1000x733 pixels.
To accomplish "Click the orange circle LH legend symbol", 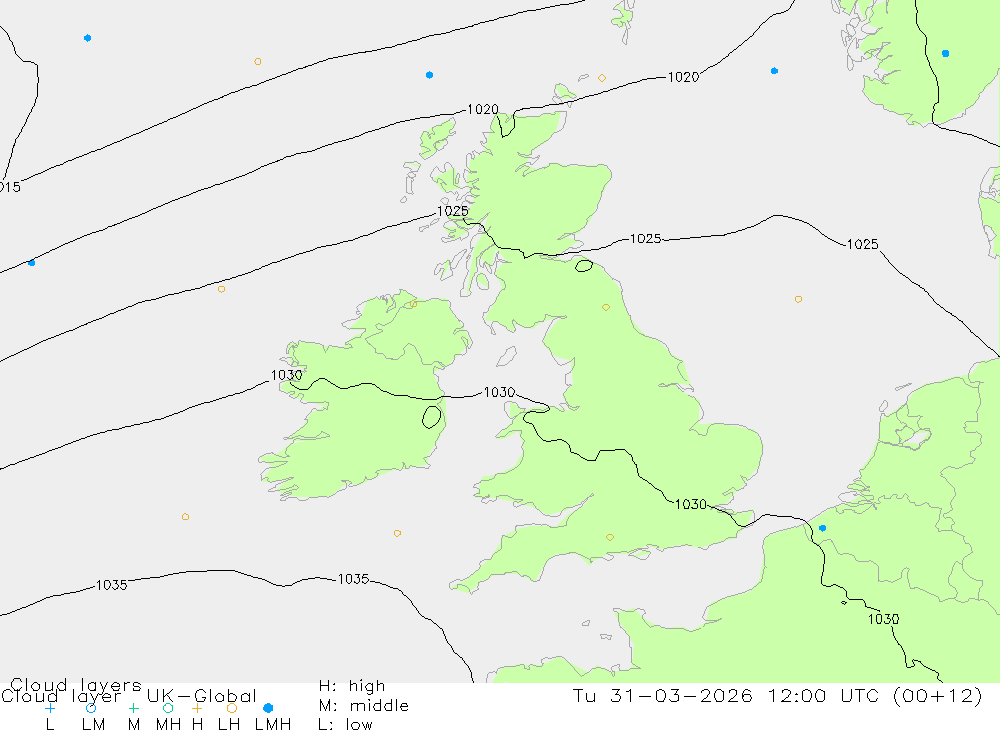I will [232, 708].
